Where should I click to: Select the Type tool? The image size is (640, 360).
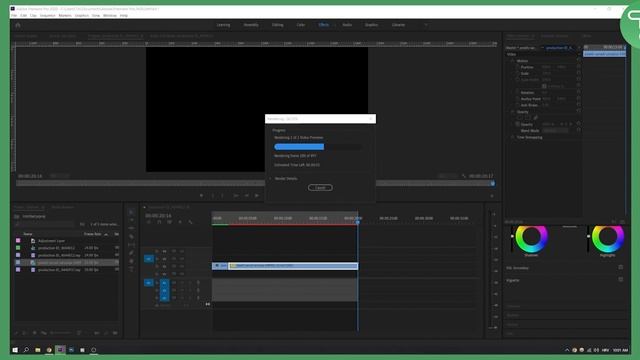click(x=131, y=269)
